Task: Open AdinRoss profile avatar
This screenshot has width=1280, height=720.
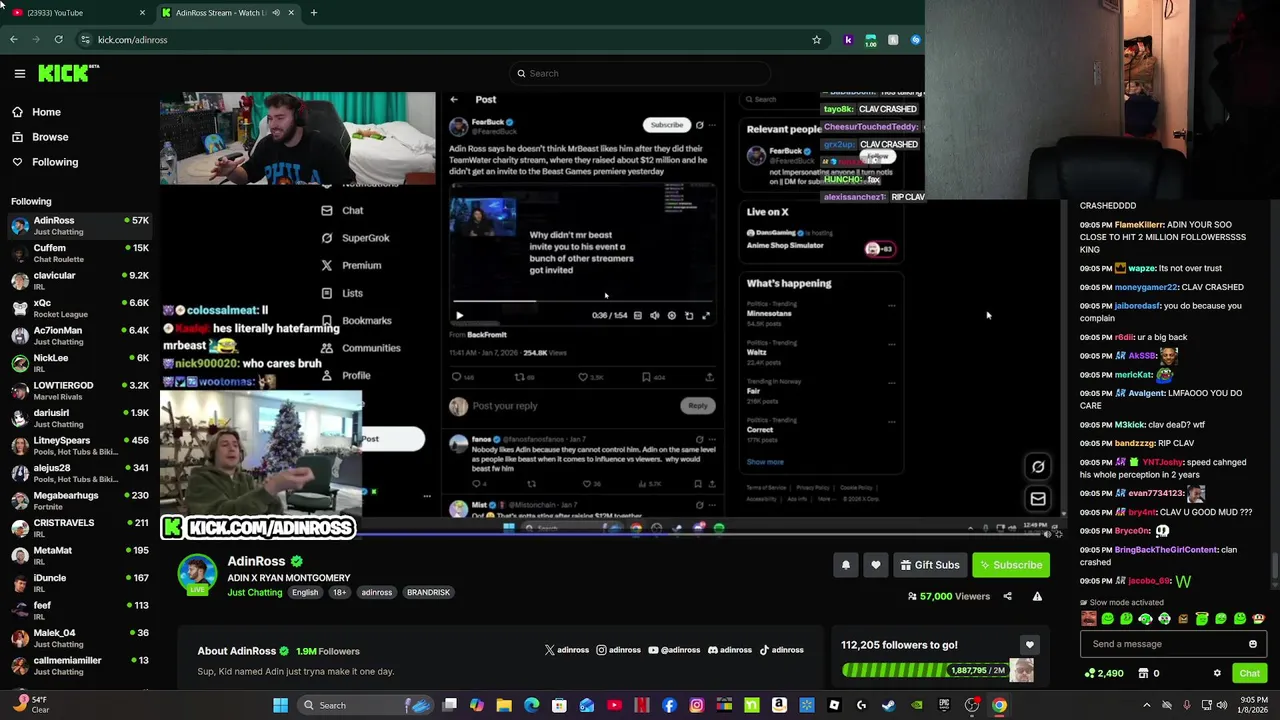Action: coord(197,573)
